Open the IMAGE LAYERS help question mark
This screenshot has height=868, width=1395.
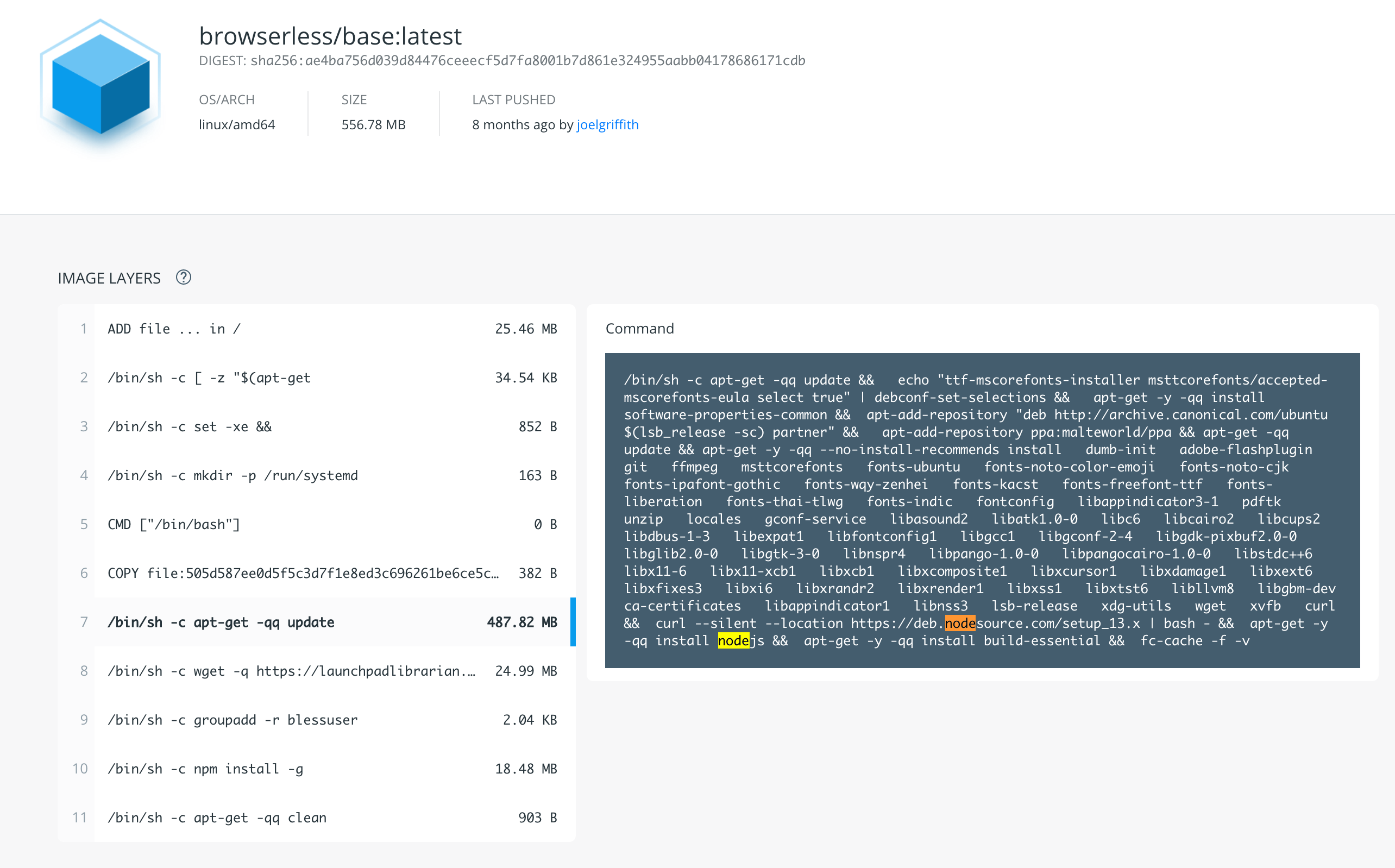(183, 278)
